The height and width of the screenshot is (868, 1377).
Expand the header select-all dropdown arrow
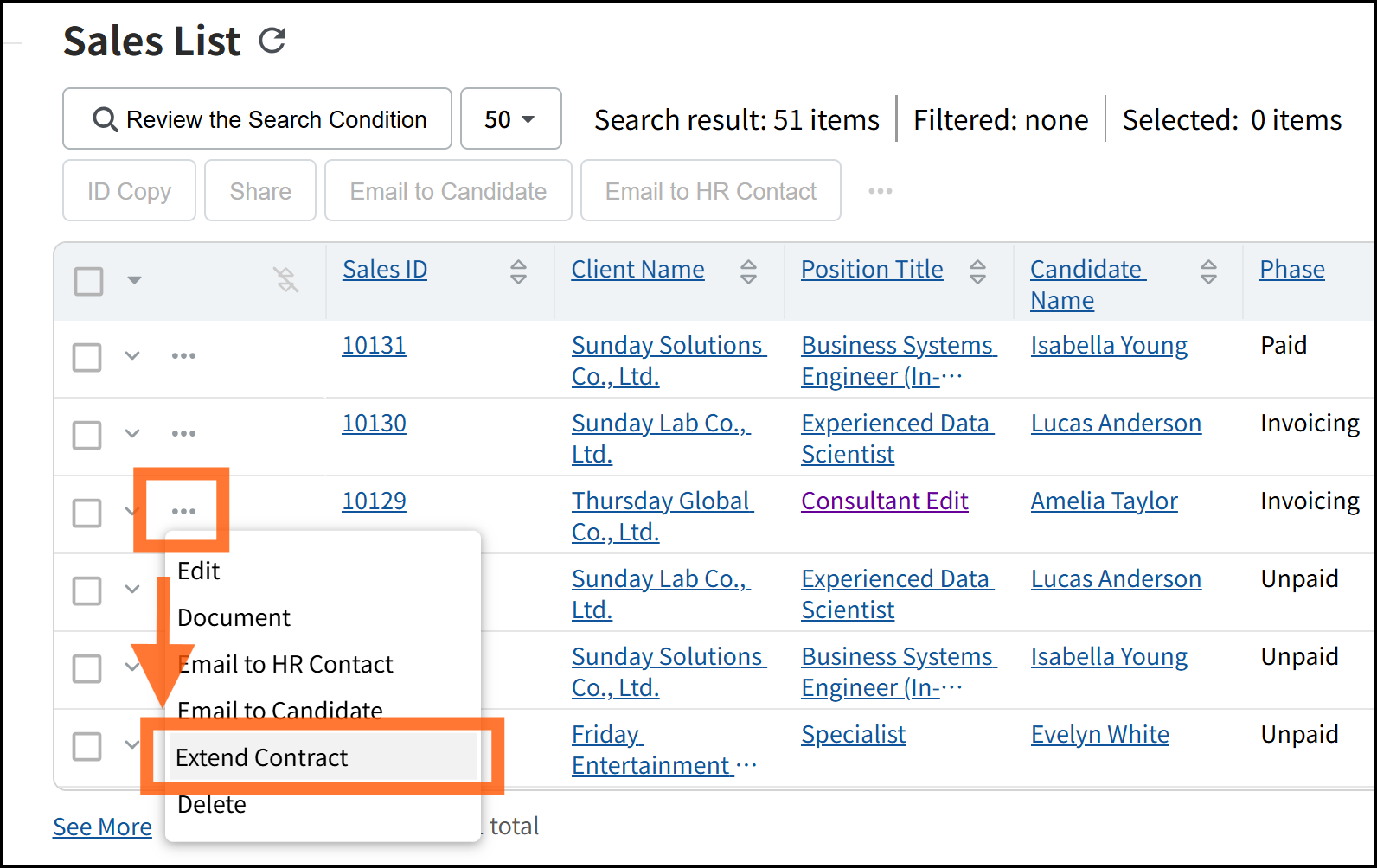134,280
